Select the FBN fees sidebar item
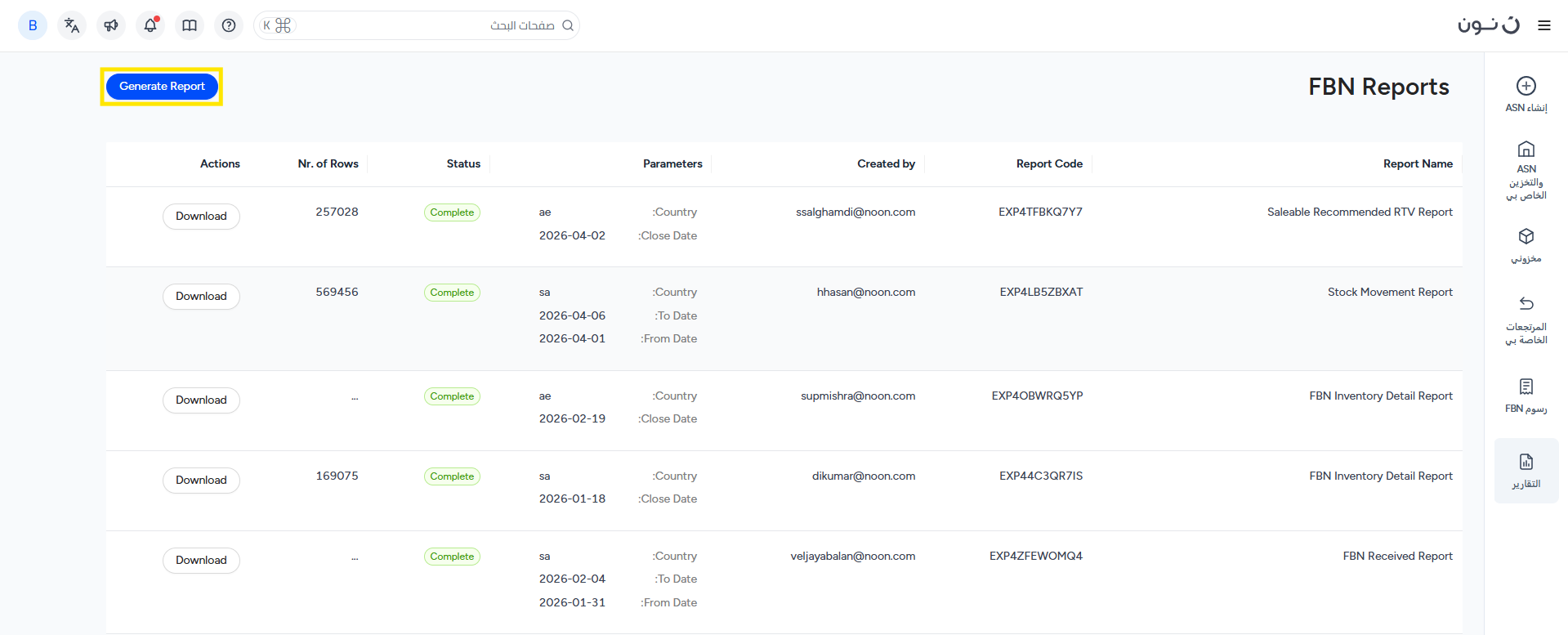This screenshot has width=1568, height=635. tap(1526, 395)
